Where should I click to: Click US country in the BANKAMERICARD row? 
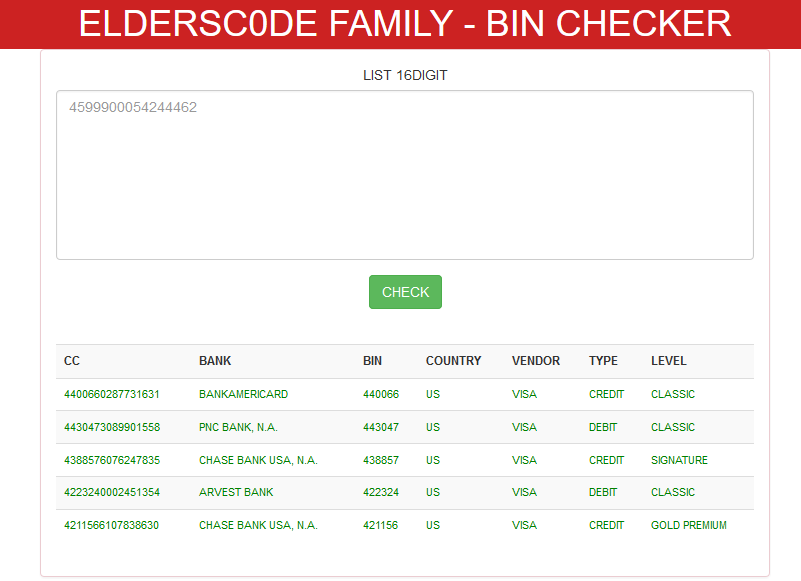(433, 394)
